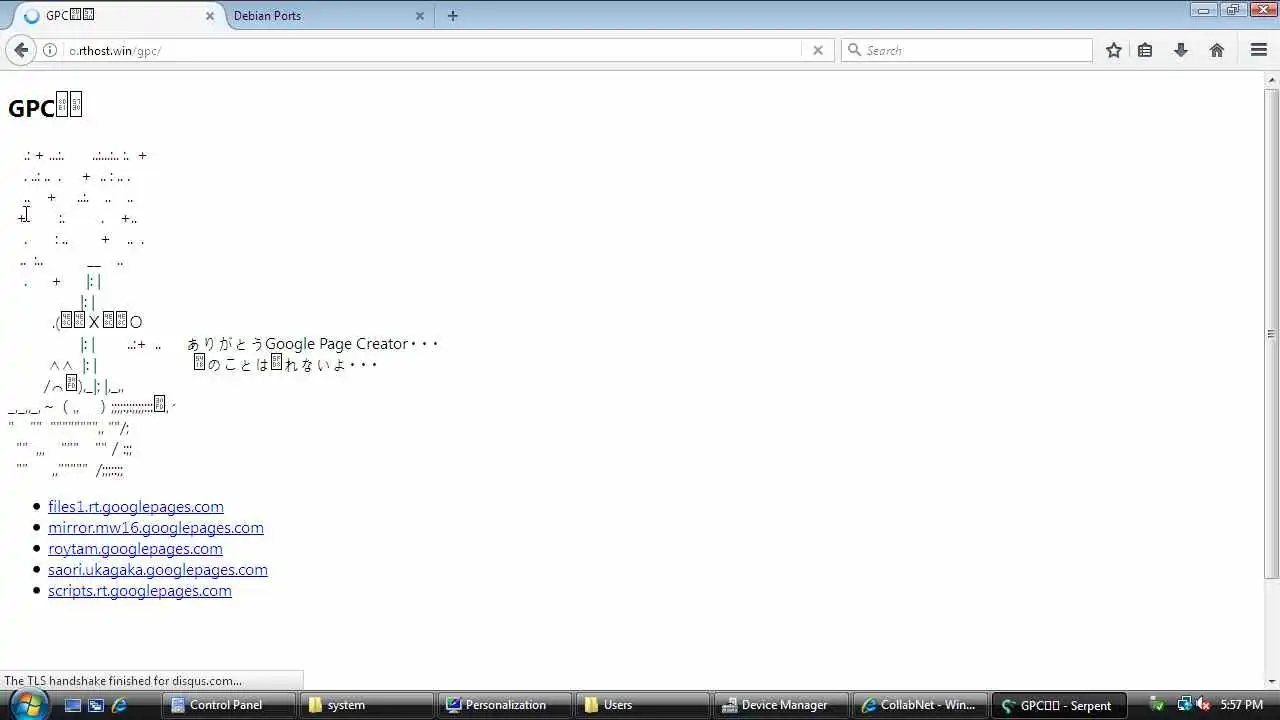Open files1.rt.googlepages.com link
Image resolution: width=1280 pixels, height=720 pixels.
pyautogui.click(x=136, y=507)
